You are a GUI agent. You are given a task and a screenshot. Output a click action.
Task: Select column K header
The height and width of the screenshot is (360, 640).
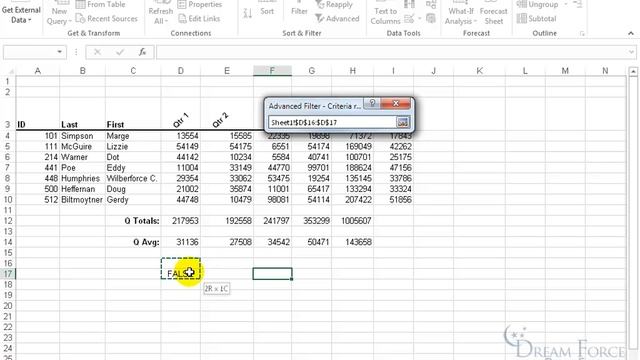point(480,71)
